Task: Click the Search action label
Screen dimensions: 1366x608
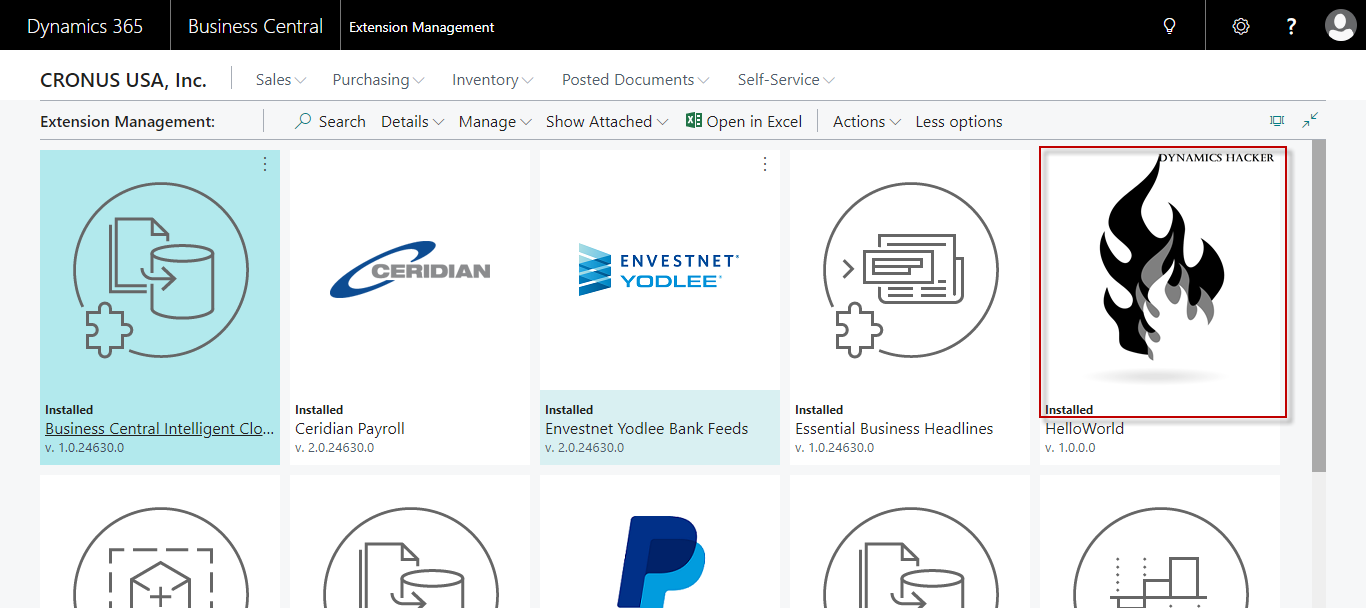Action: coord(342,121)
